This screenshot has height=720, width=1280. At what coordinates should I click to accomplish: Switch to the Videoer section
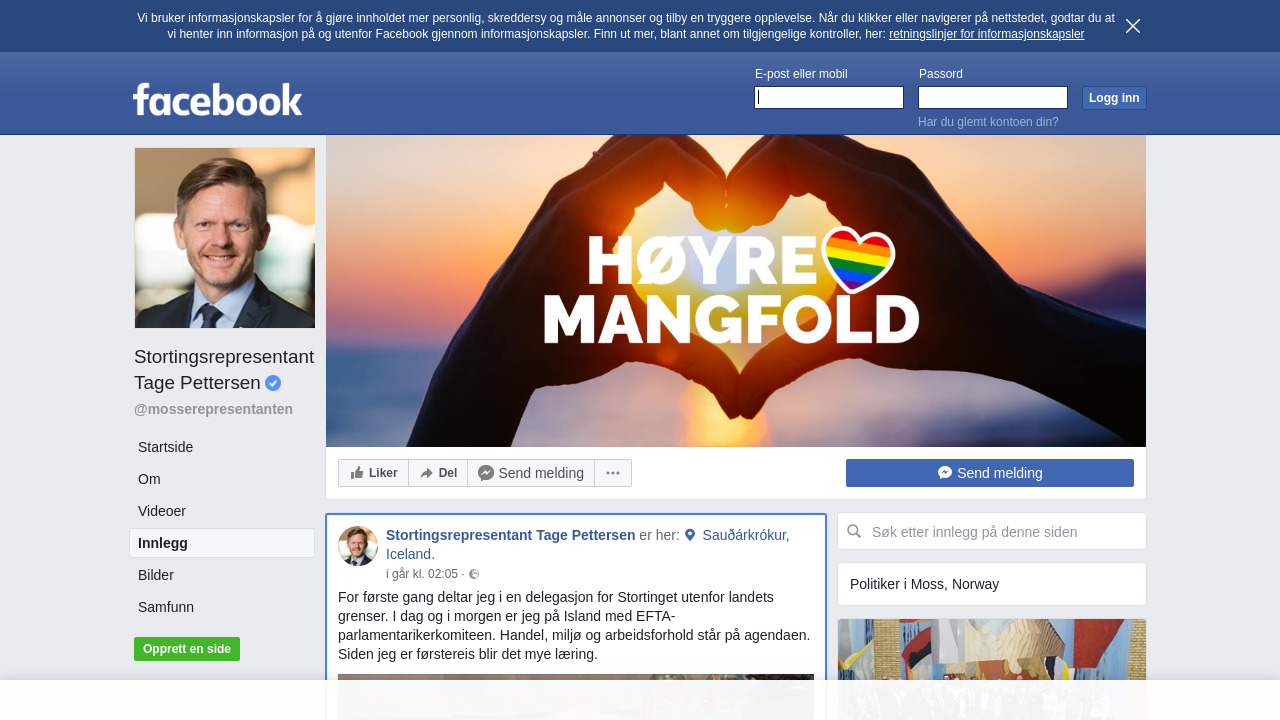[x=162, y=511]
